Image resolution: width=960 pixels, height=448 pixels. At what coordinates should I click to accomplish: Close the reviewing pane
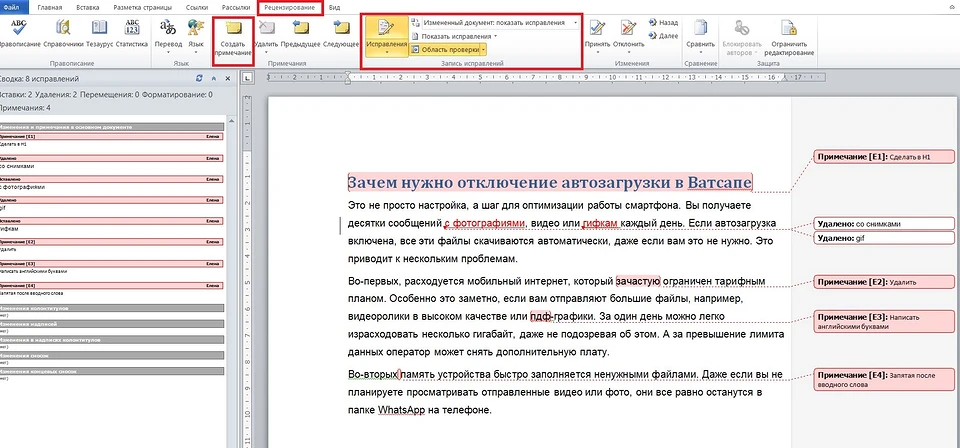228,79
